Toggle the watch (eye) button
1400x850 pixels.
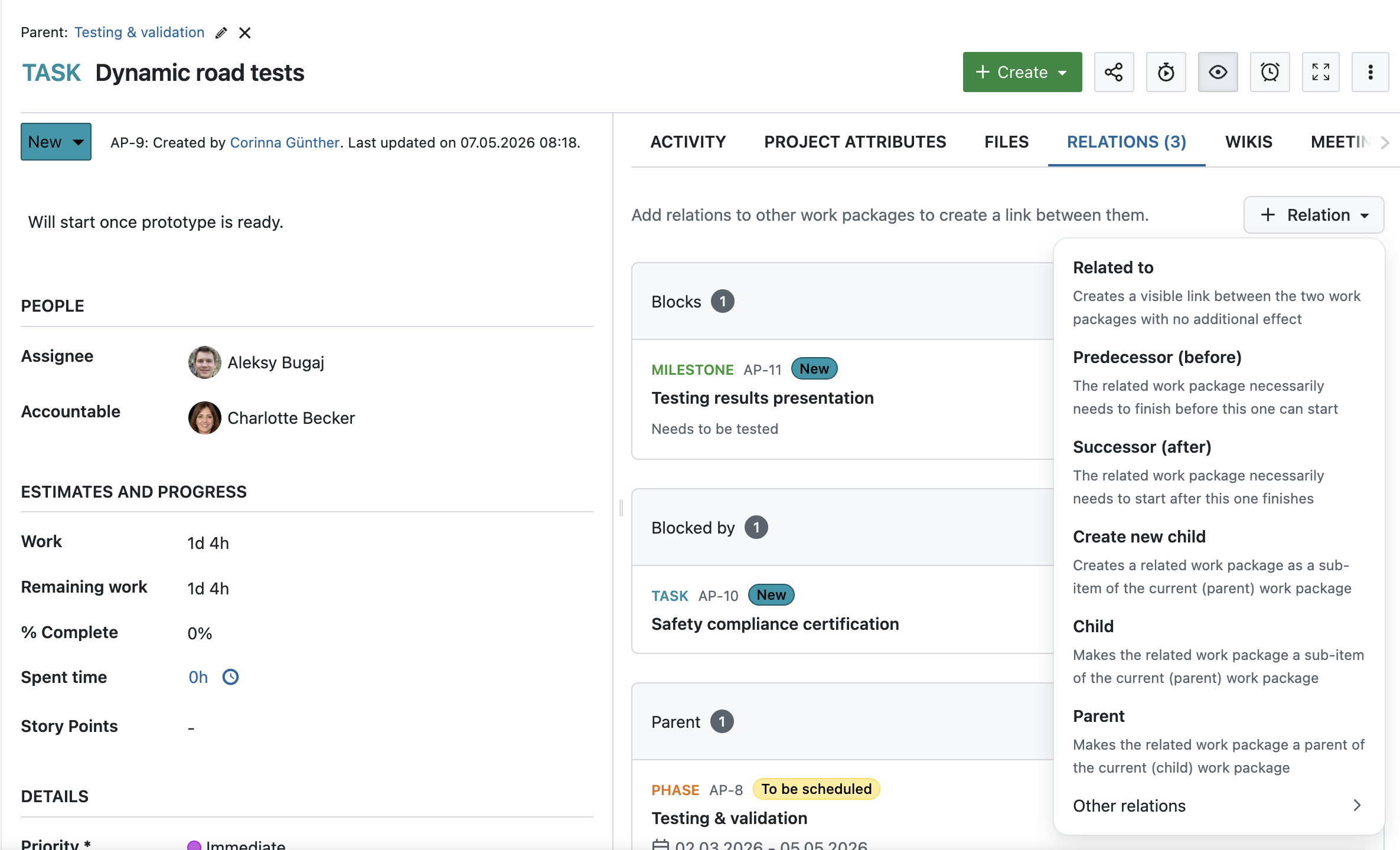[1218, 72]
